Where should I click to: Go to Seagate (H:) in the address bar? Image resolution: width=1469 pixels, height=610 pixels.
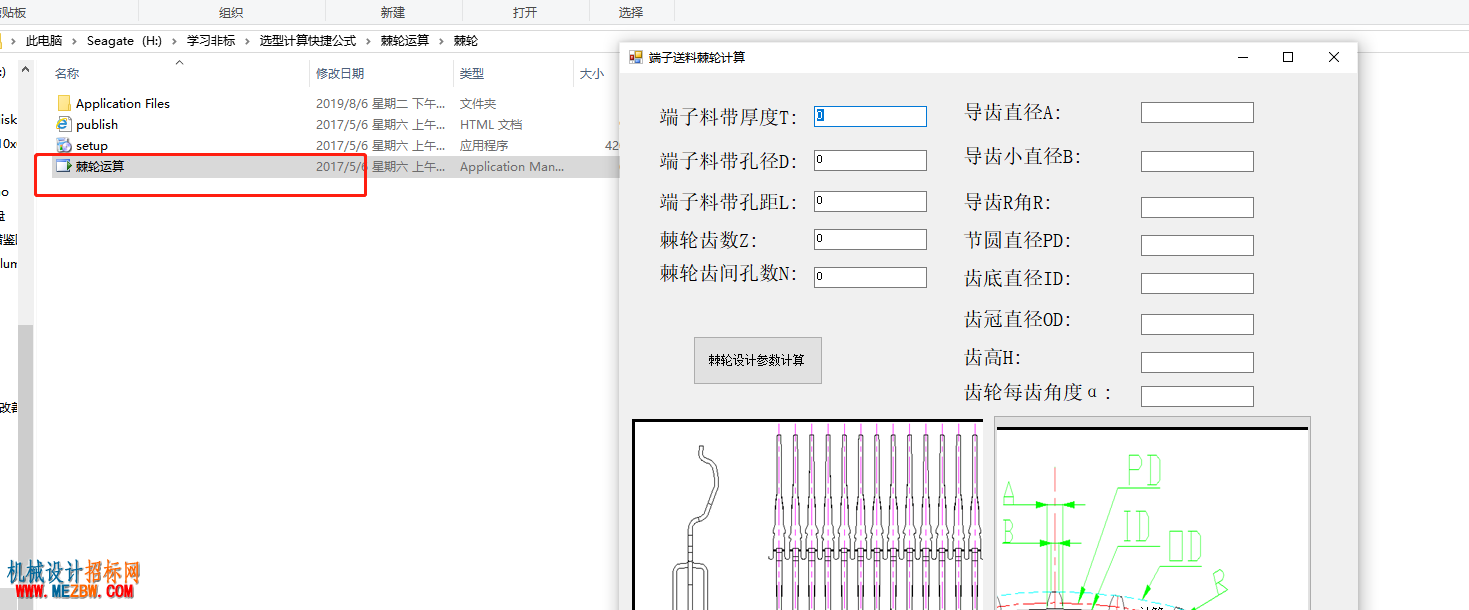(x=124, y=41)
